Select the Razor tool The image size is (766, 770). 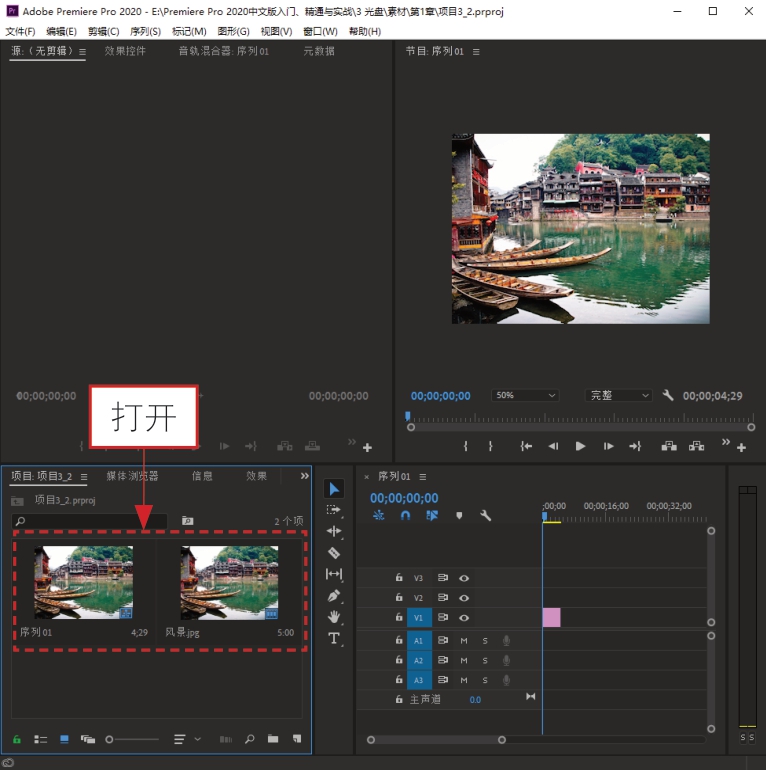[x=334, y=553]
